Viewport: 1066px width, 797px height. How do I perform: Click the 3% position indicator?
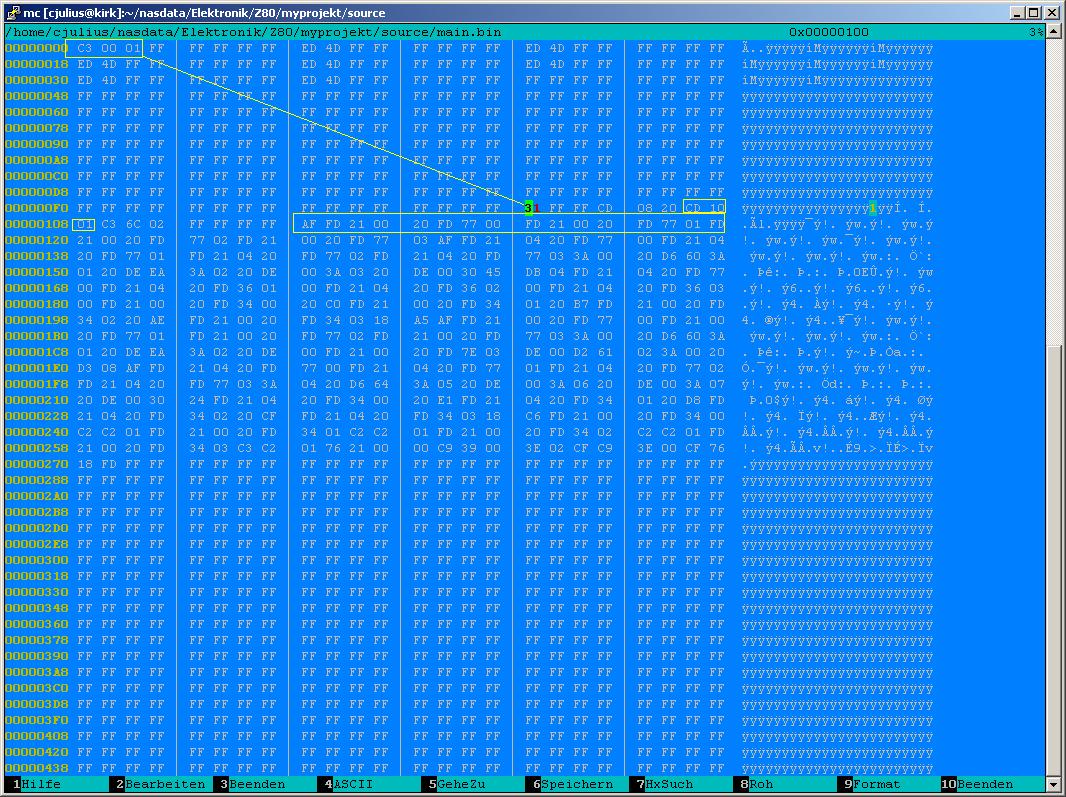click(1036, 32)
